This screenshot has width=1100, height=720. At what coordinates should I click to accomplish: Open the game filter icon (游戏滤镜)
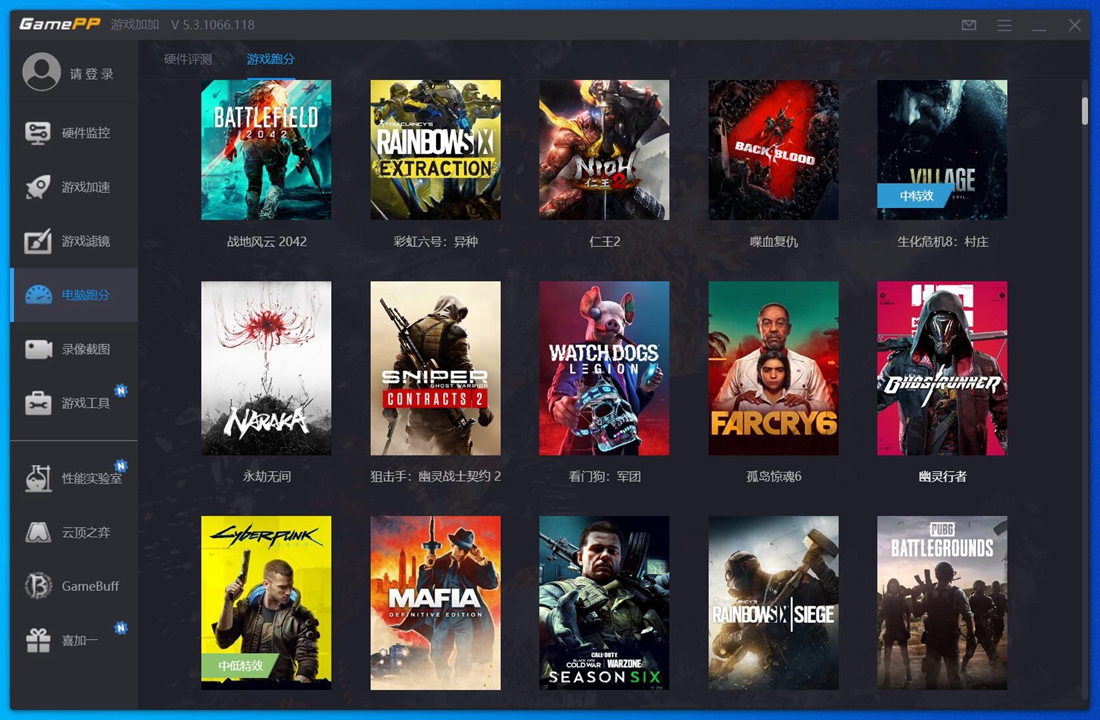point(38,241)
